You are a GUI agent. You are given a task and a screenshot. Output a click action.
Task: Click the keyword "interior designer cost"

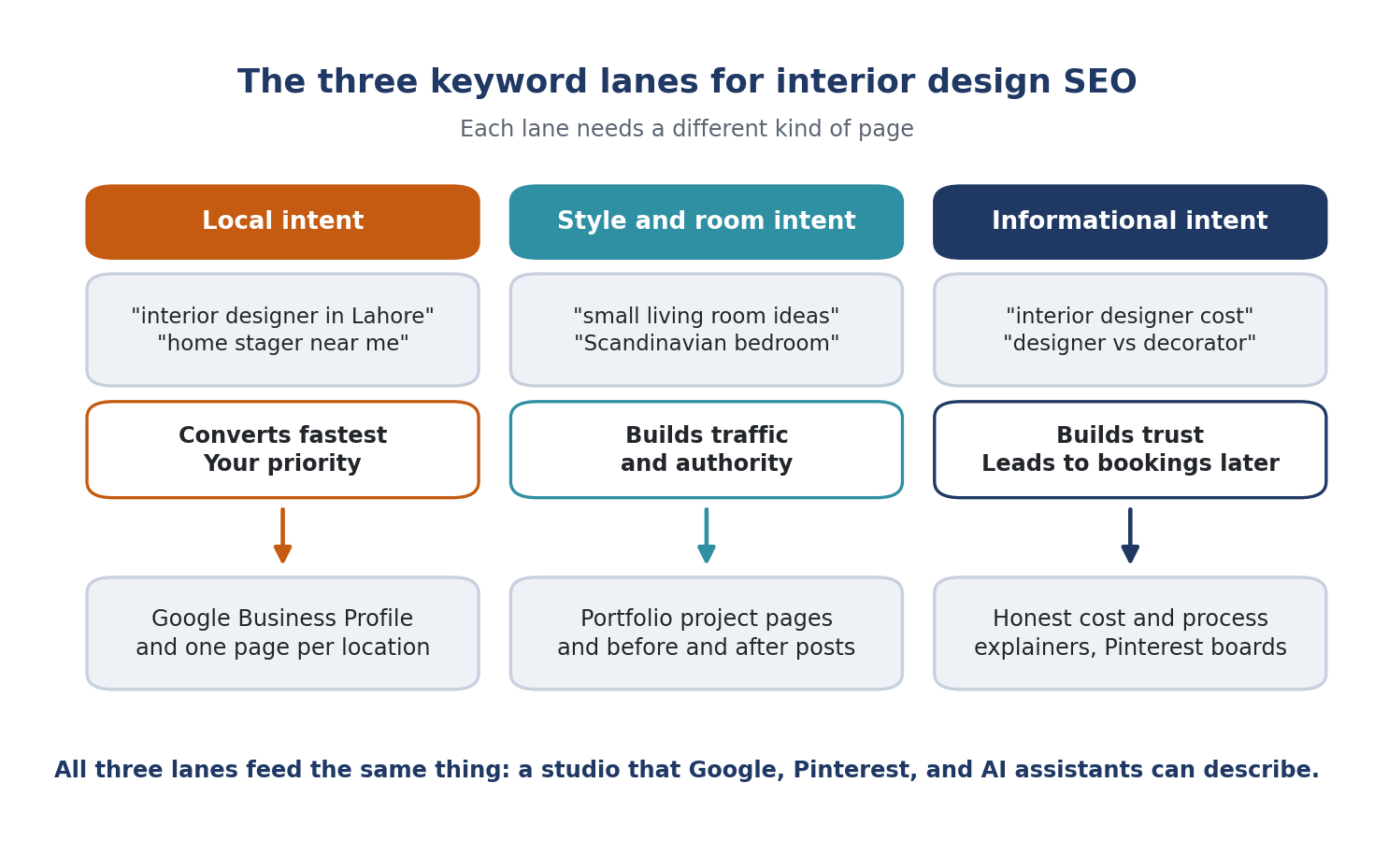point(1130,317)
